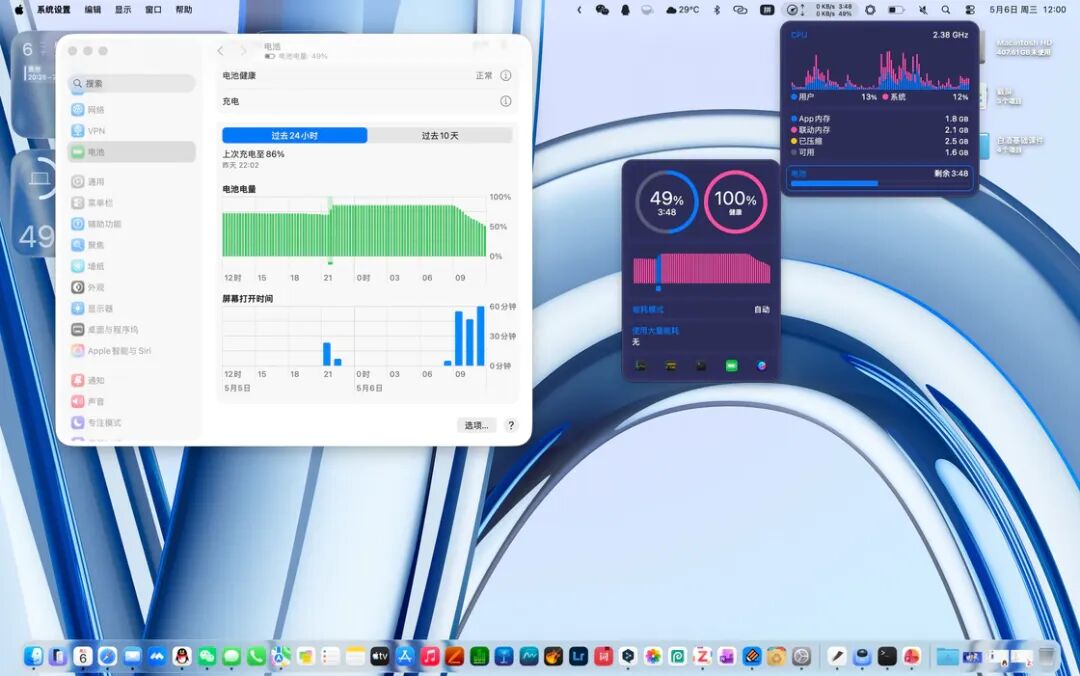
Task: Open Terminal from the Dock
Action: (x=887, y=657)
